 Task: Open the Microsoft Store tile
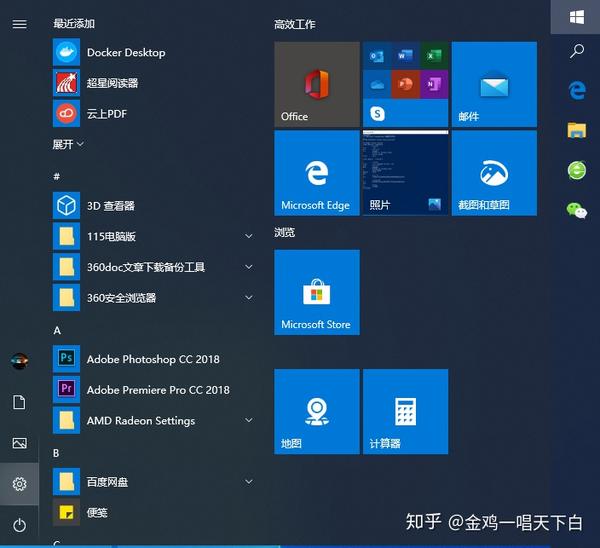point(317,292)
